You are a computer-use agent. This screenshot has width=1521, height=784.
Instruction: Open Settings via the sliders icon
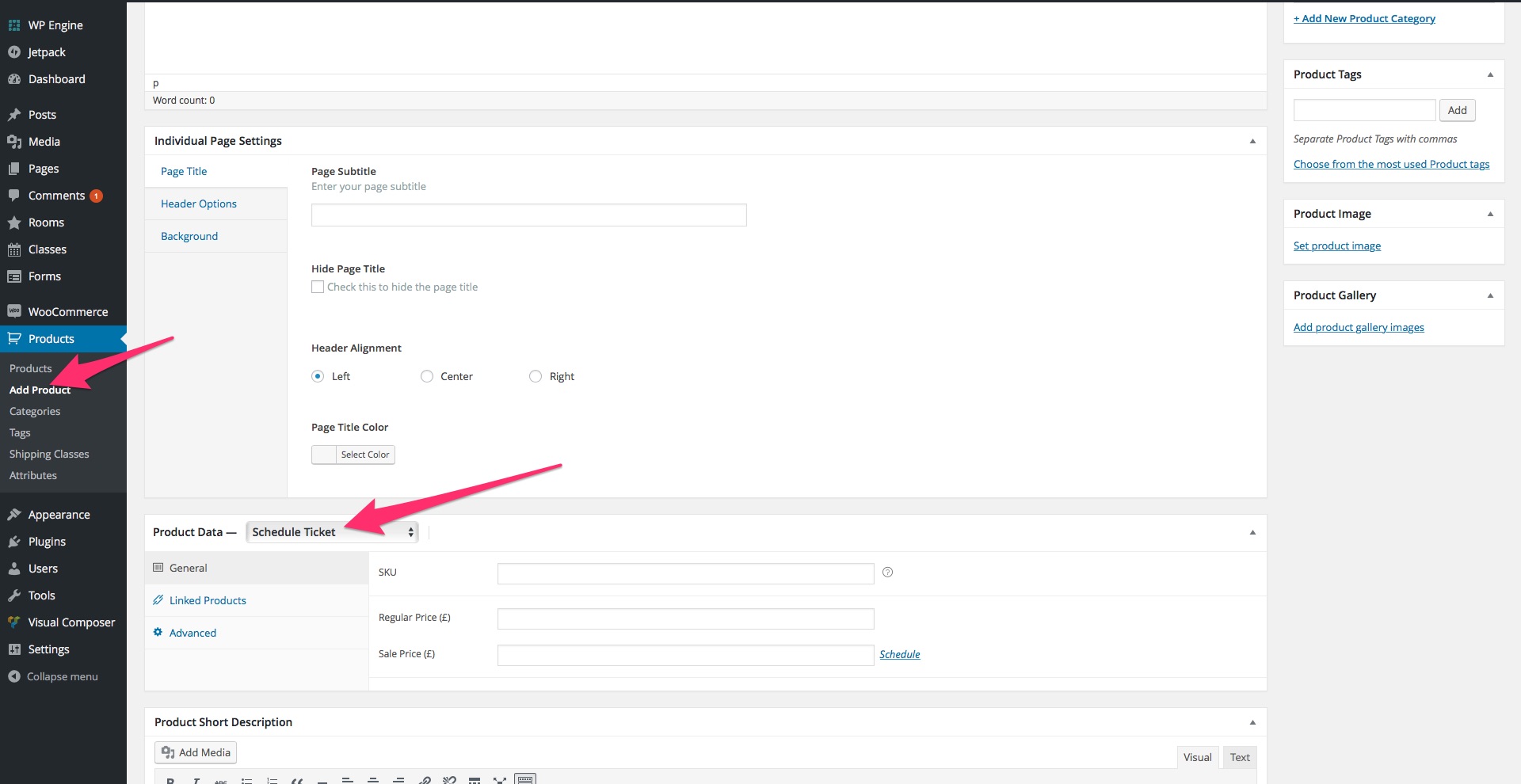click(14, 649)
